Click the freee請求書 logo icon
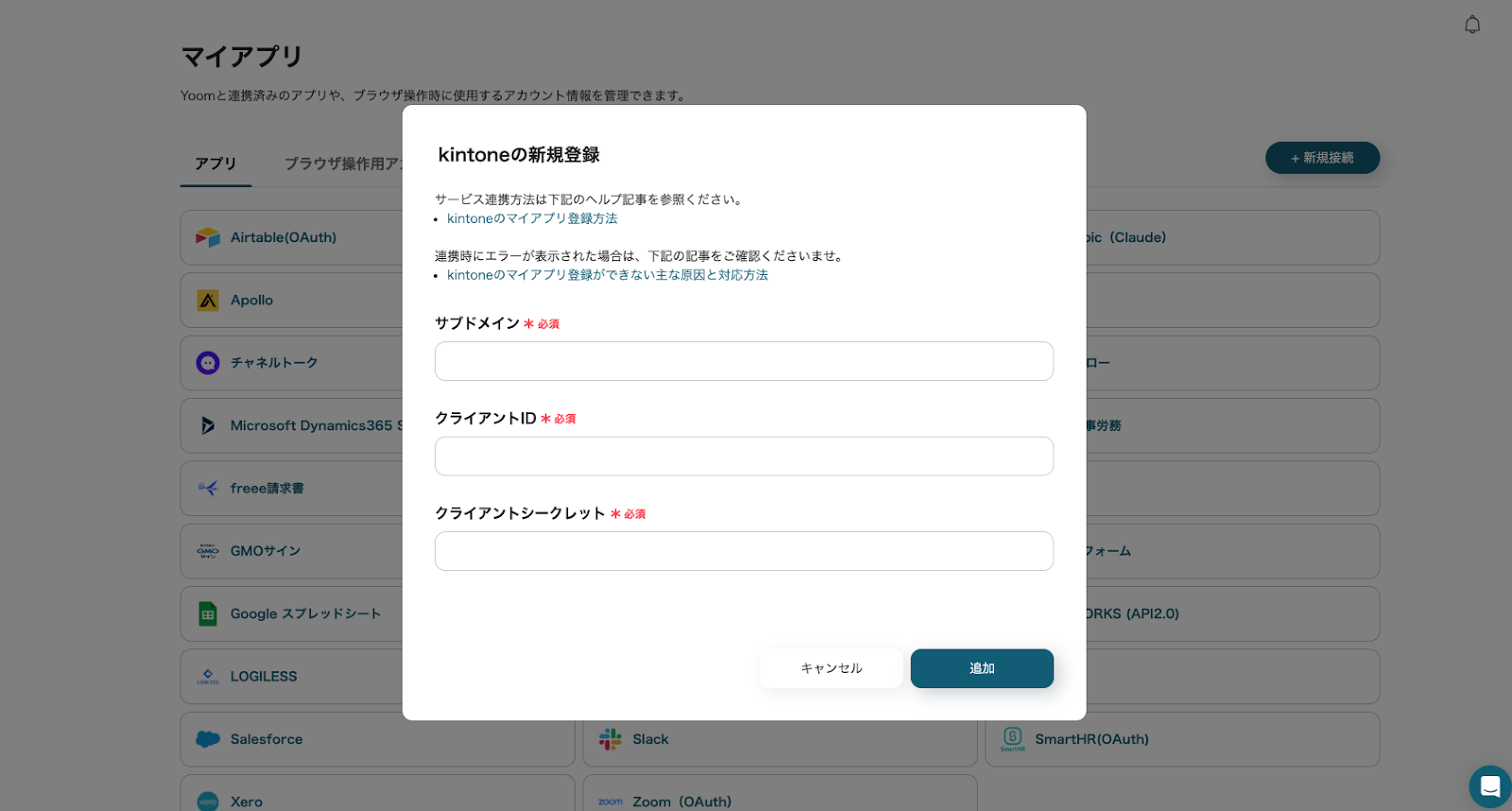The height and width of the screenshot is (811, 1512). [208, 488]
